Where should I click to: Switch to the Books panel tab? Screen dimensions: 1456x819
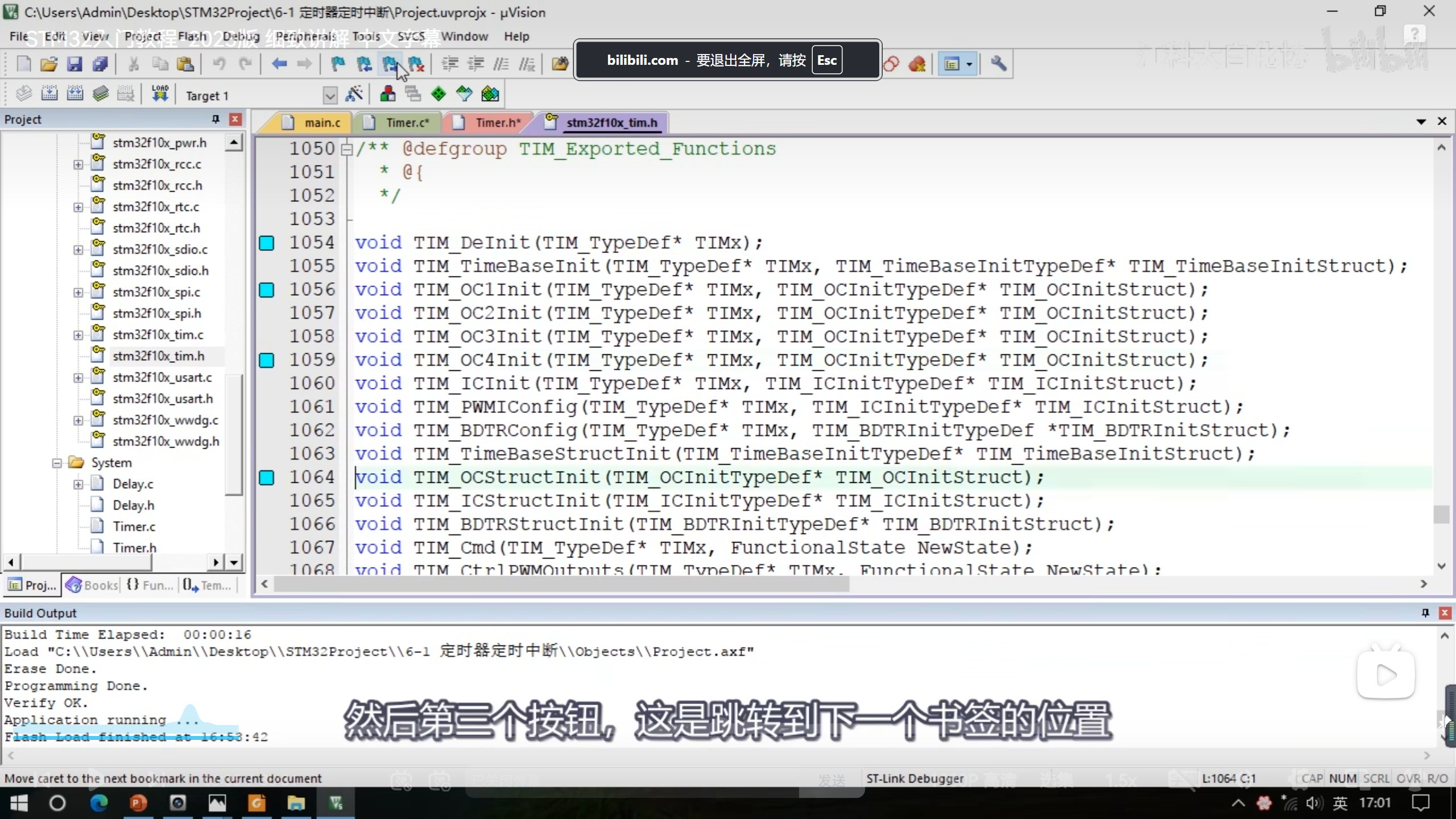pos(92,585)
